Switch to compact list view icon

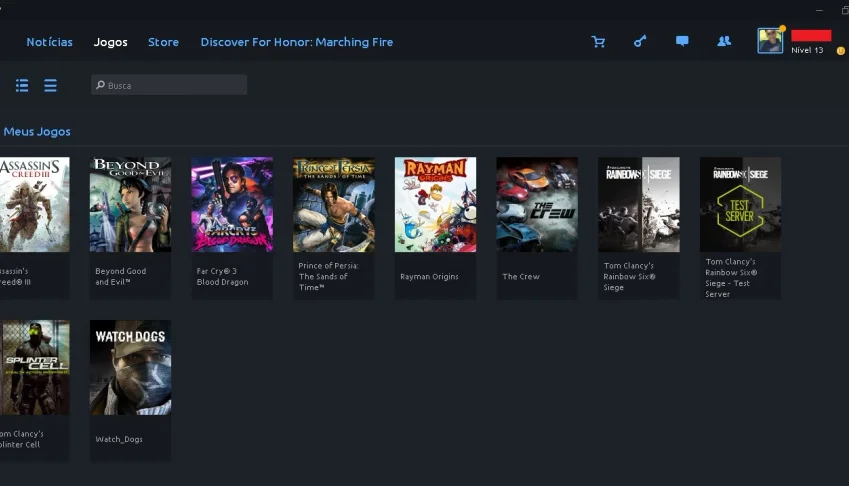tap(50, 86)
